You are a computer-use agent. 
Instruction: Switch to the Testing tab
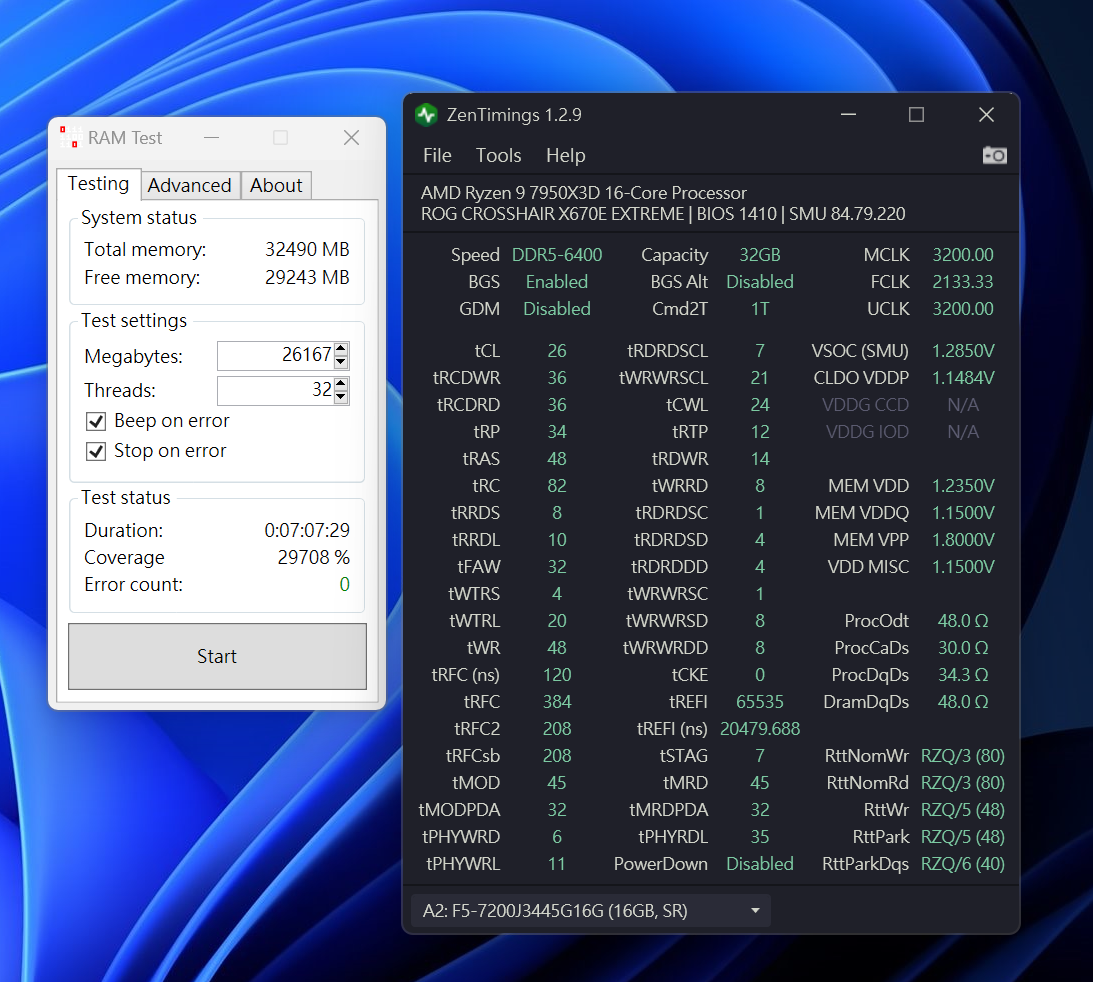[x=98, y=184]
